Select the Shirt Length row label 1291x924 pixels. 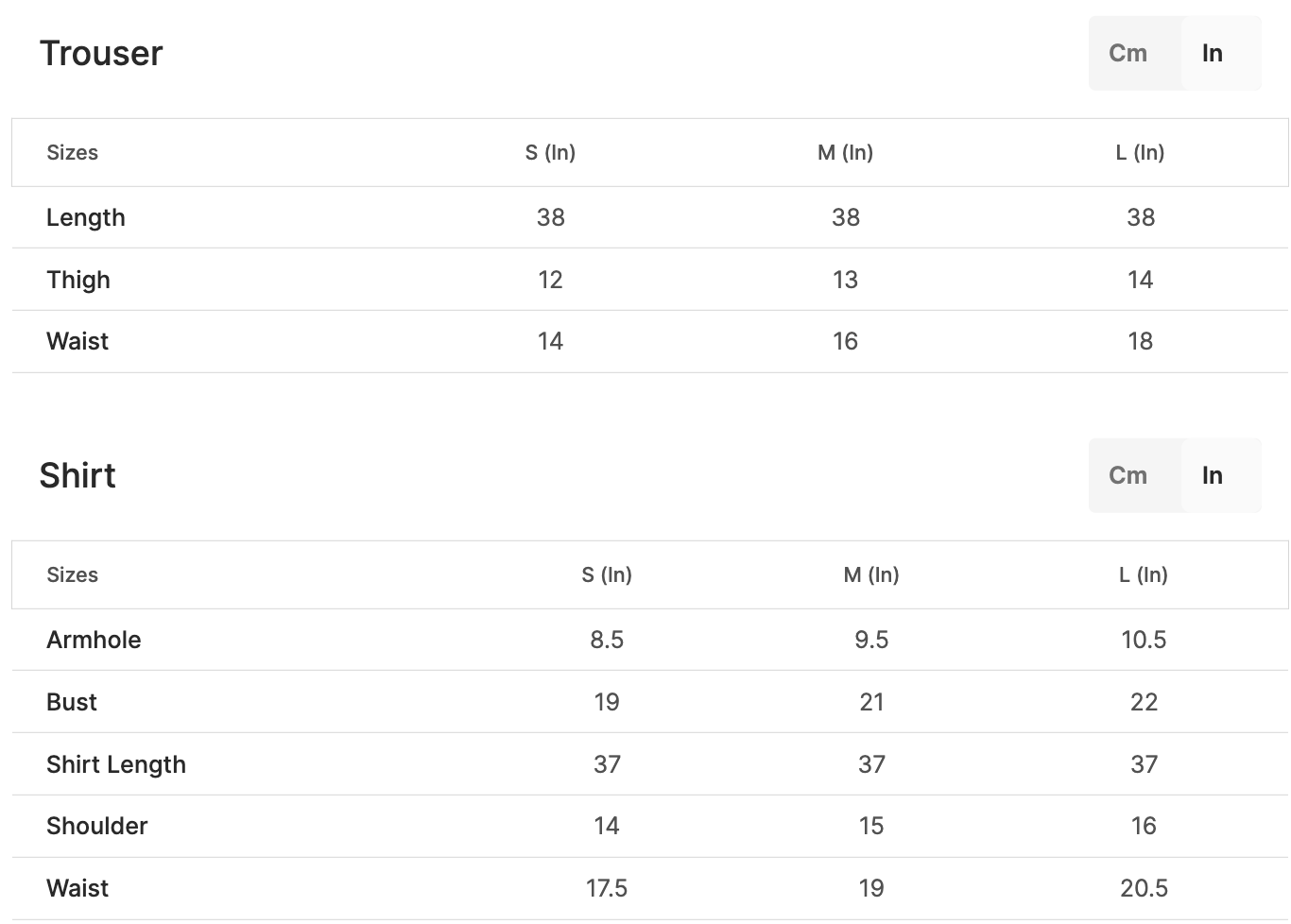point(116,765)
